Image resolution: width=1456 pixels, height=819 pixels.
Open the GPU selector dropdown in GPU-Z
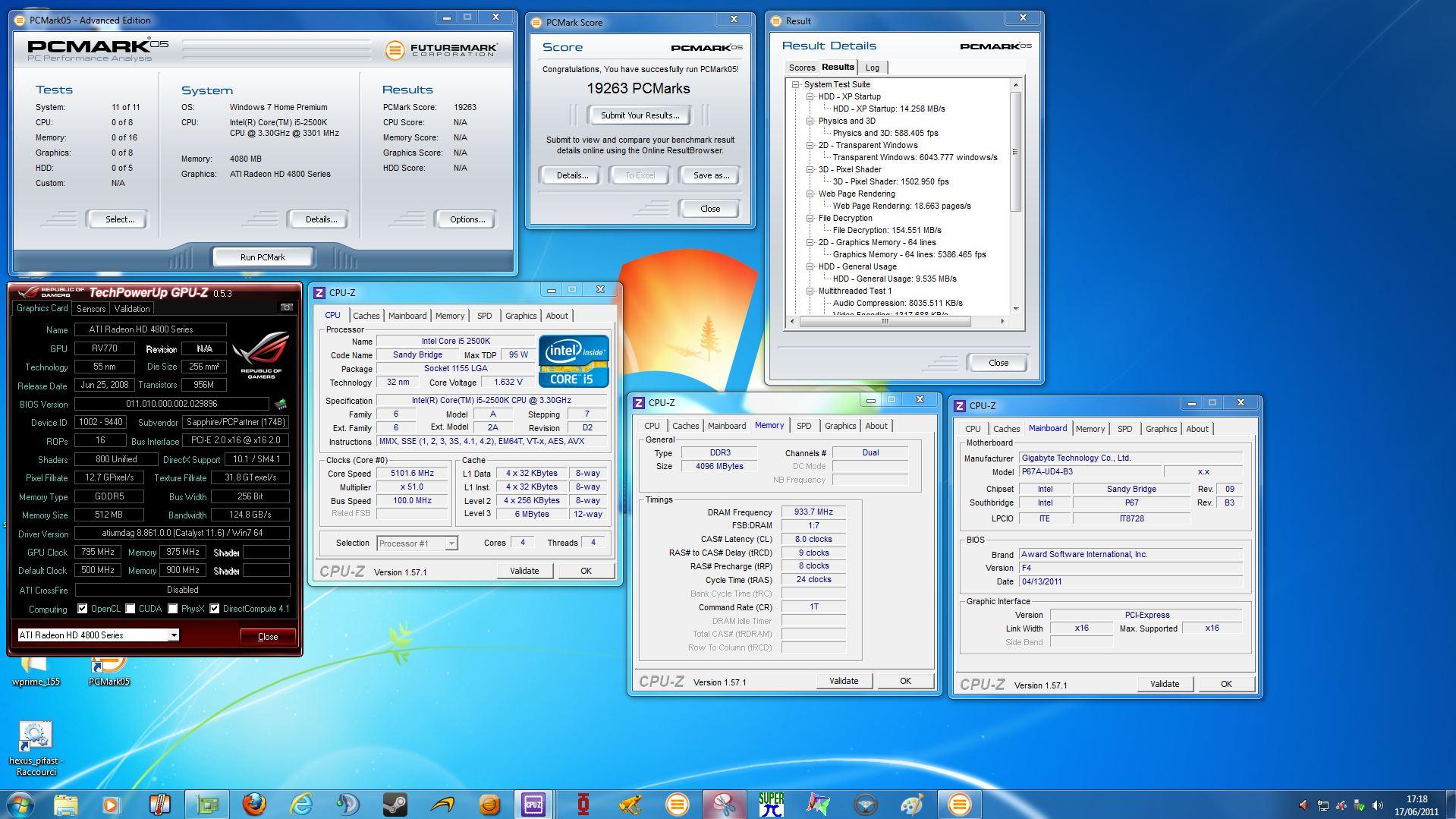(174, 635)
